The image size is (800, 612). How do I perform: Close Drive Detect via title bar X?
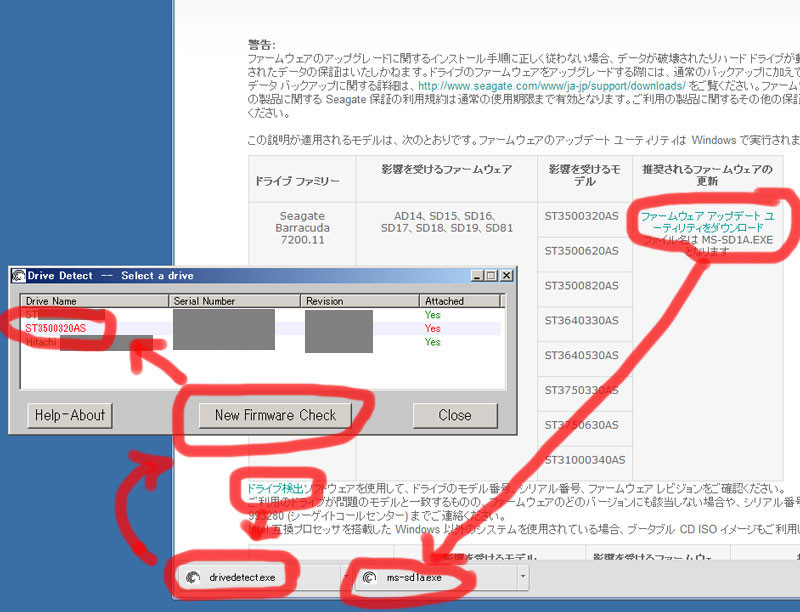506,276
